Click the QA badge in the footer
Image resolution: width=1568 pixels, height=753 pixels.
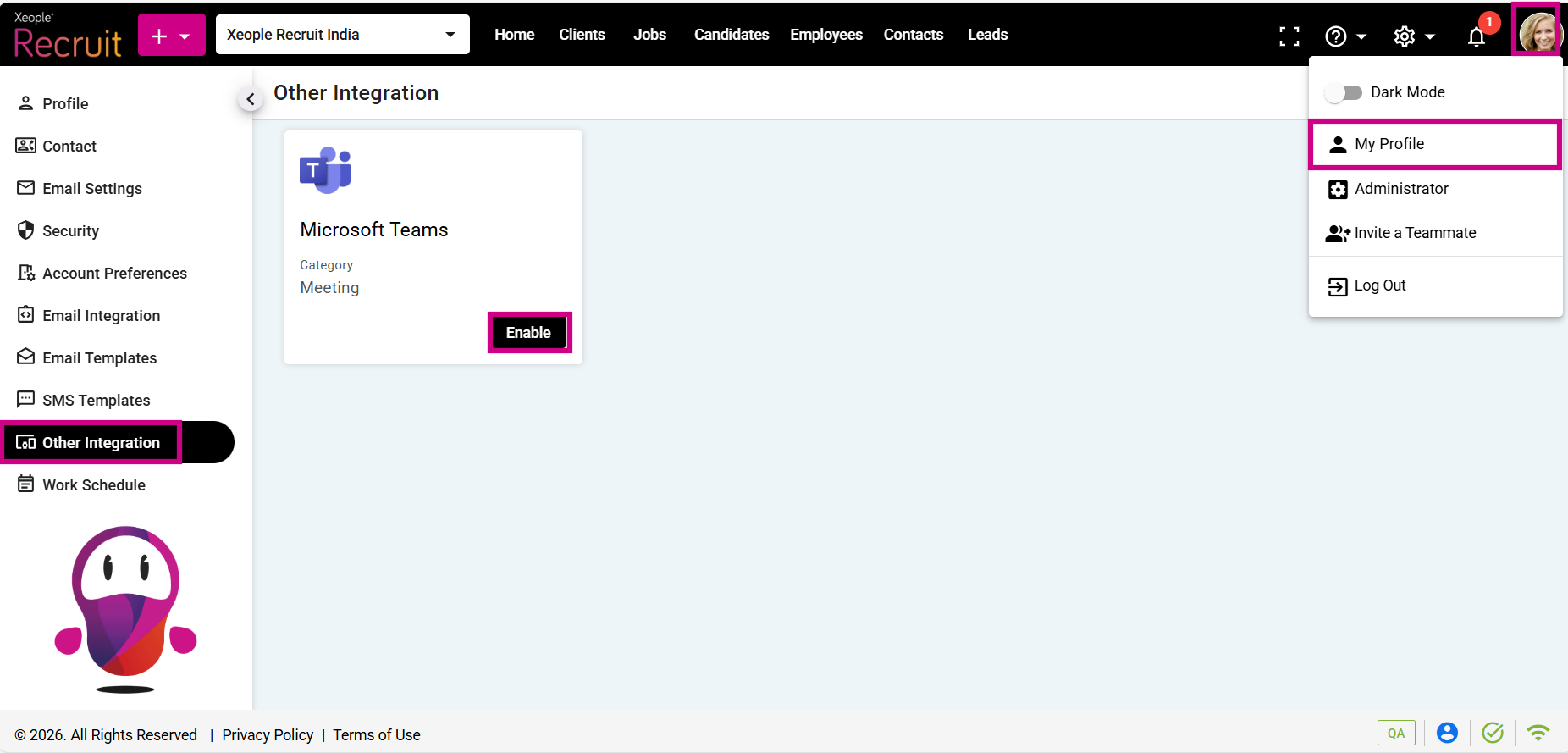click(1395, 734)
